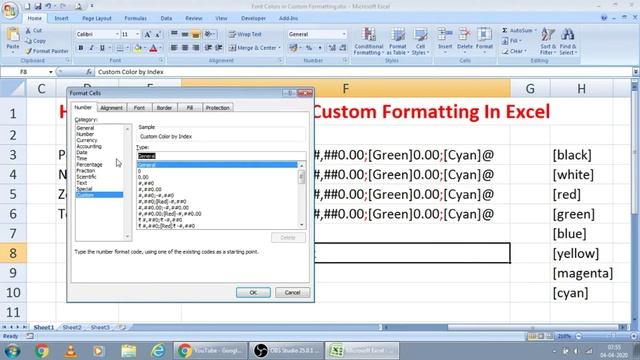Expand the Alignment group dialog launcher
Screen dimensions: 640x360
(280, 60)
